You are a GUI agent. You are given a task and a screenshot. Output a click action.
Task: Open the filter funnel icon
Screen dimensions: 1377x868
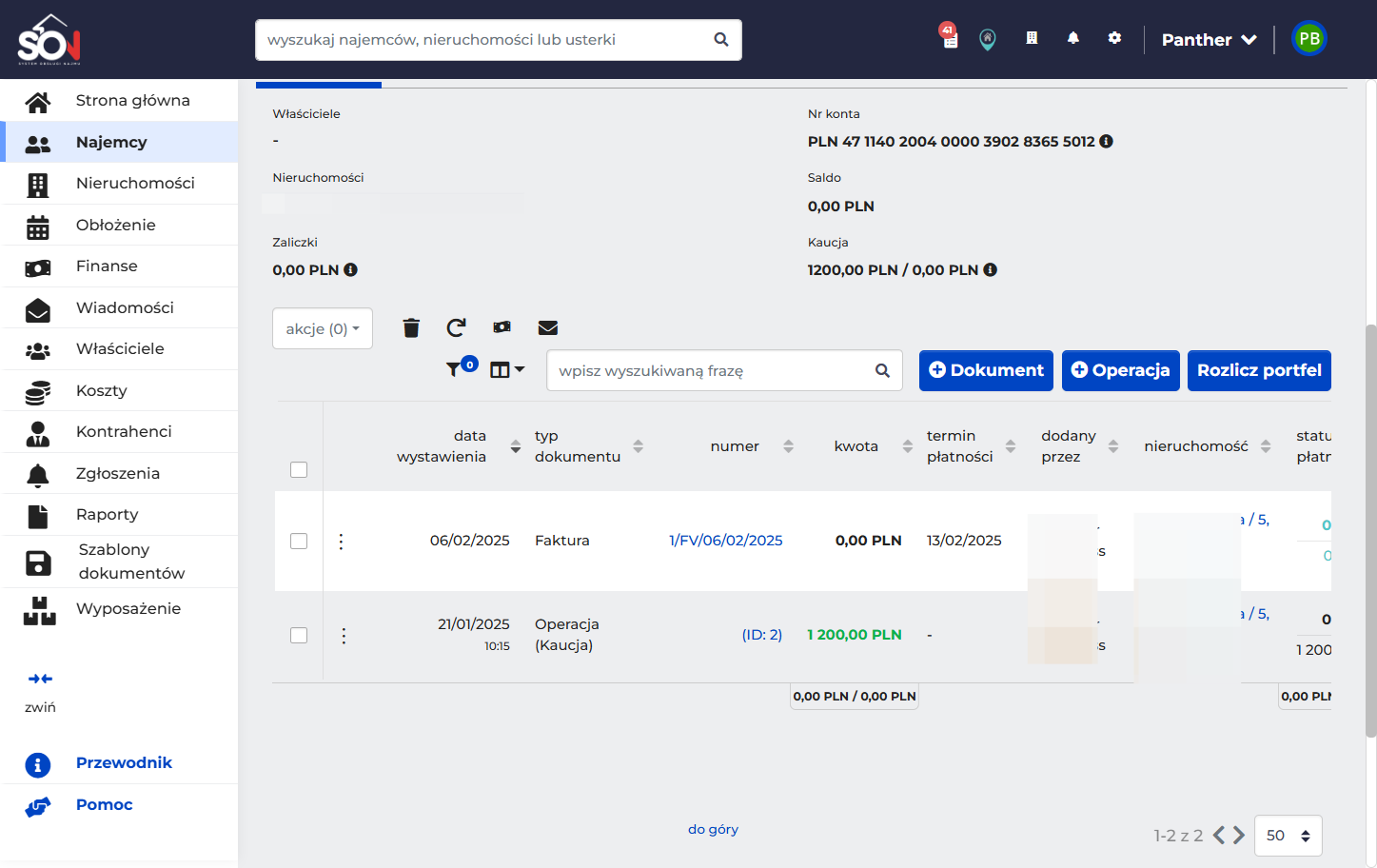coord(454,369)
